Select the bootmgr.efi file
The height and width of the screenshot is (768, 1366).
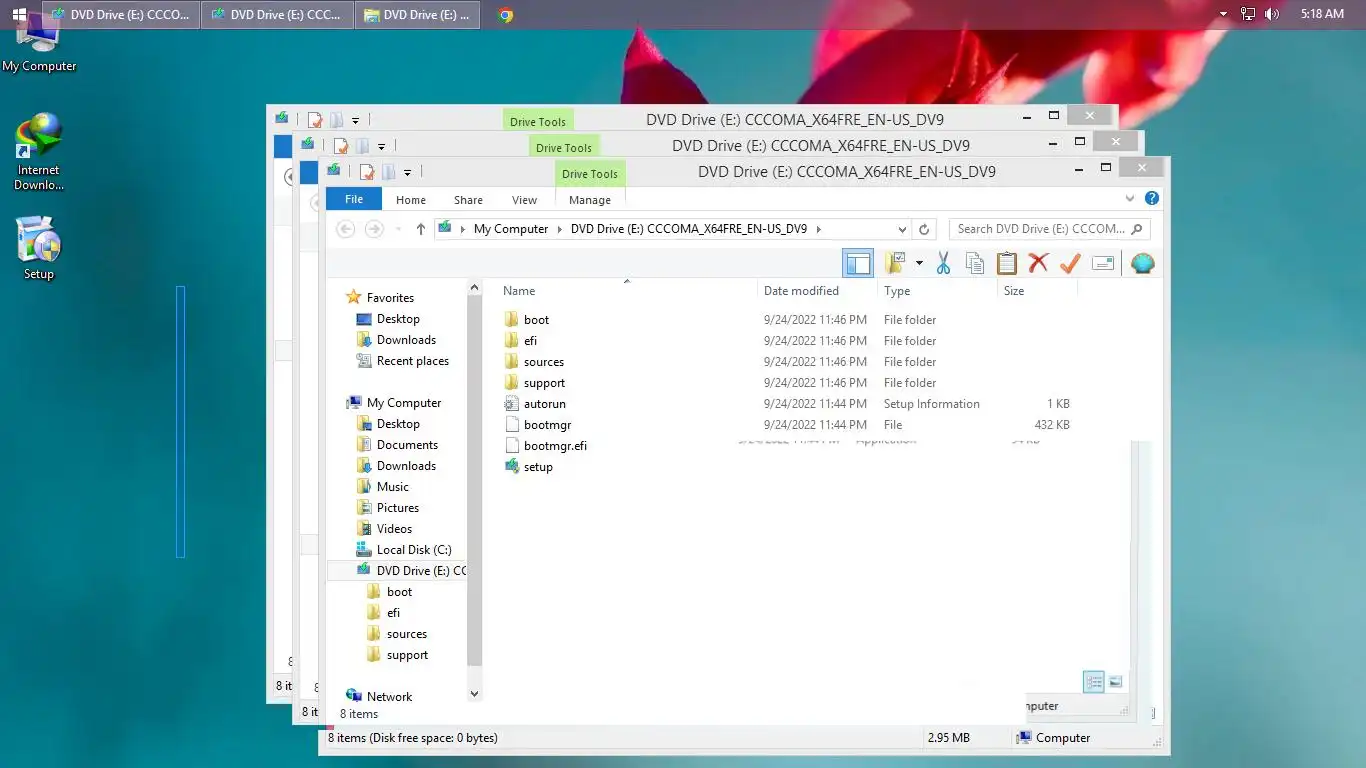(546, 446)
